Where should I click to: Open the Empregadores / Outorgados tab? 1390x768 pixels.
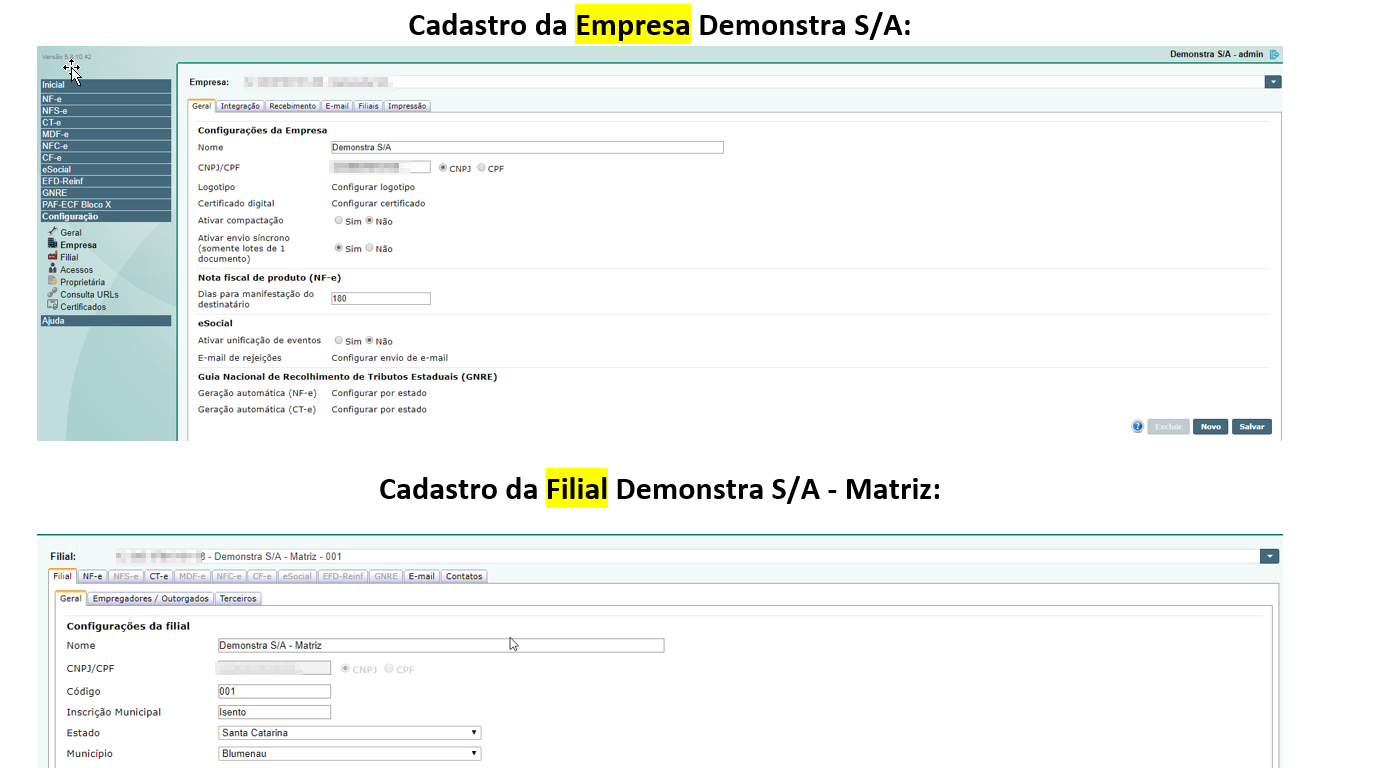150,599
